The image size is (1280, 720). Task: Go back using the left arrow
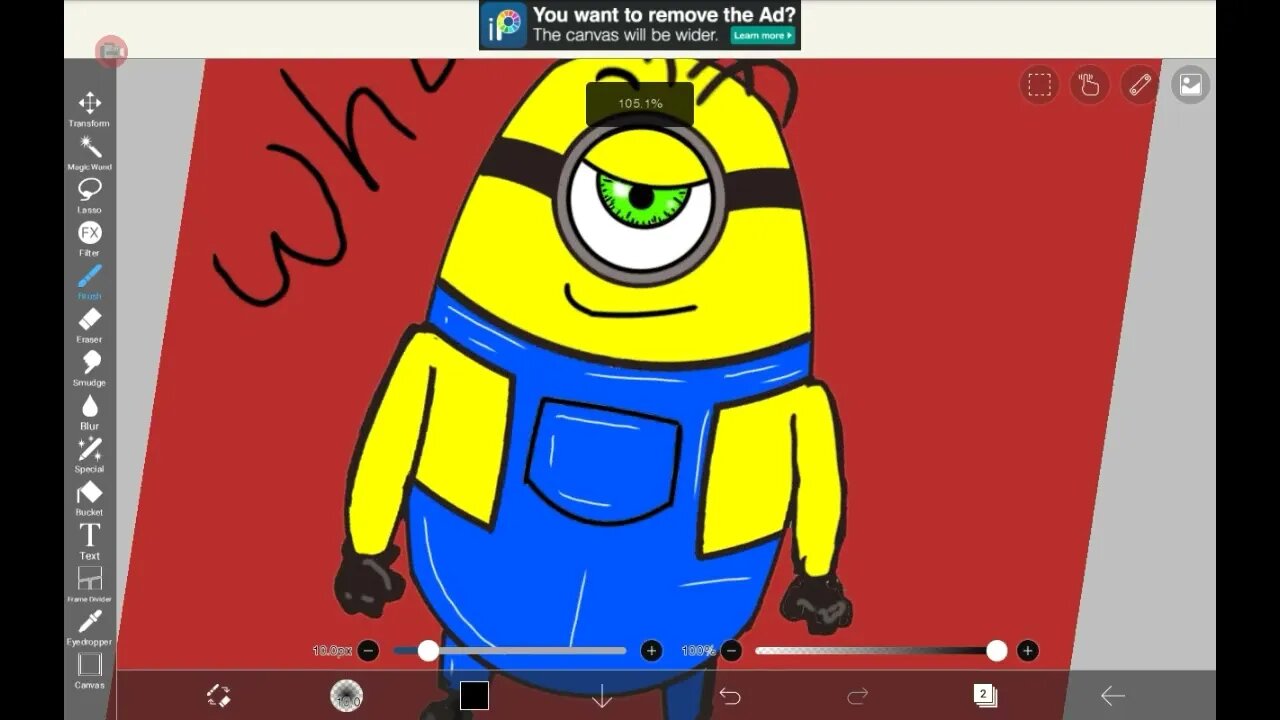(x=1113, y=695)
